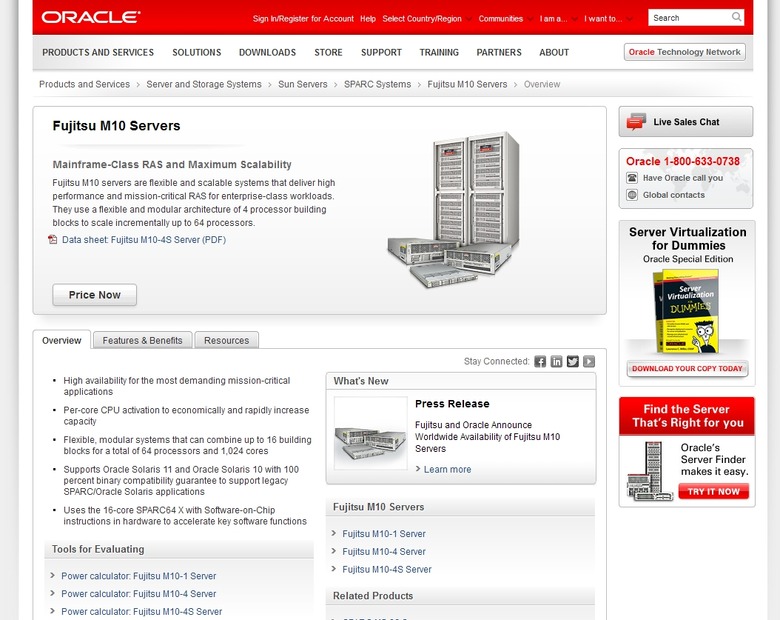
Task: Click the 'Tools for Evaluating' heading
Action: point(98,549)
